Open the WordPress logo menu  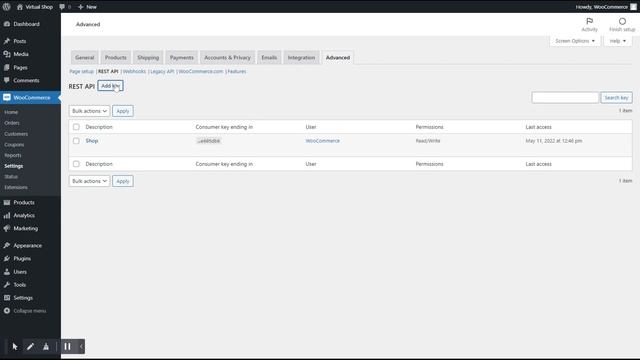pos(7,7)
